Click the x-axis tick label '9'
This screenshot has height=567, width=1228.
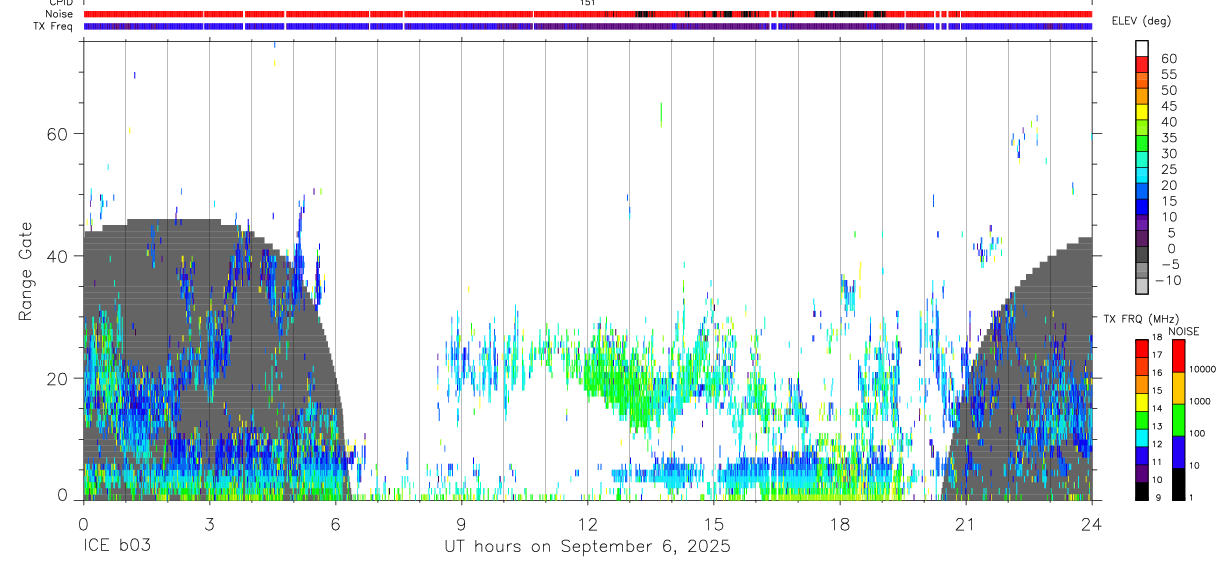point(461,523)
